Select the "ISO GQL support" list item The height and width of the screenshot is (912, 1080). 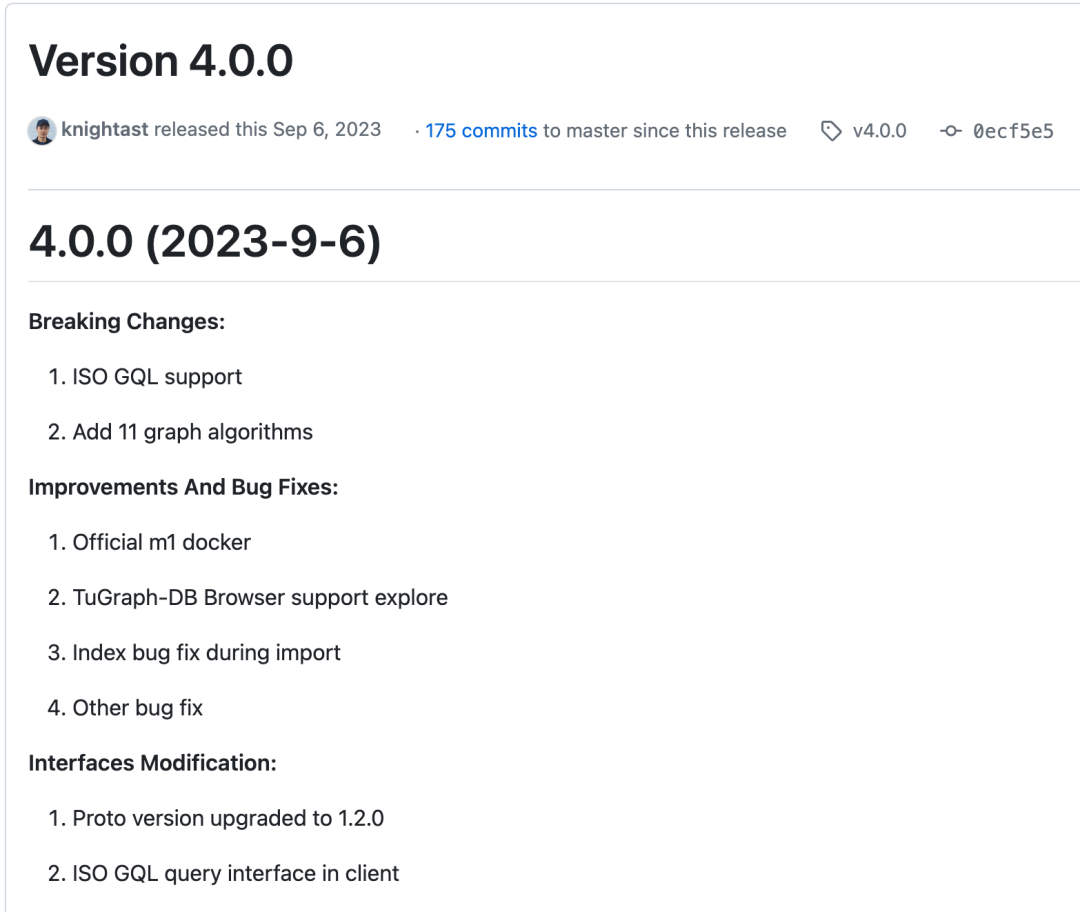(157, 377)
